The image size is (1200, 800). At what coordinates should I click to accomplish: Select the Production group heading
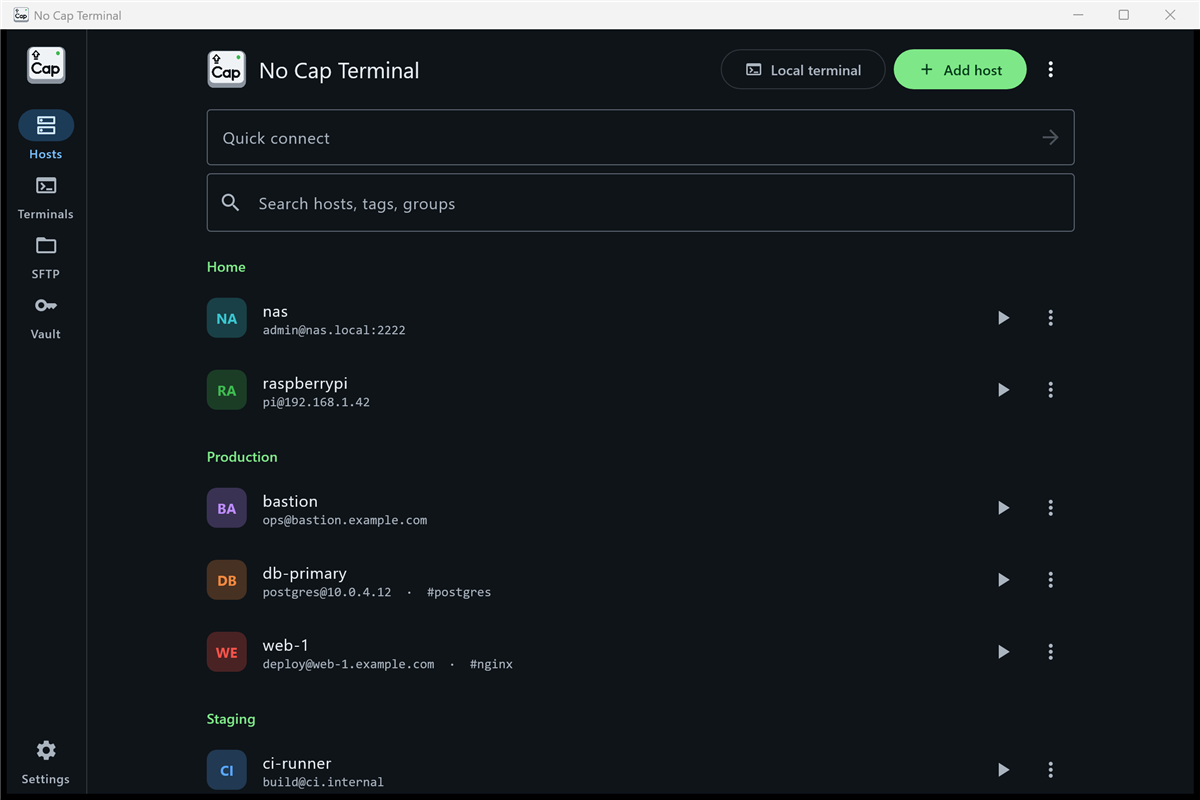tap(242, 457)
